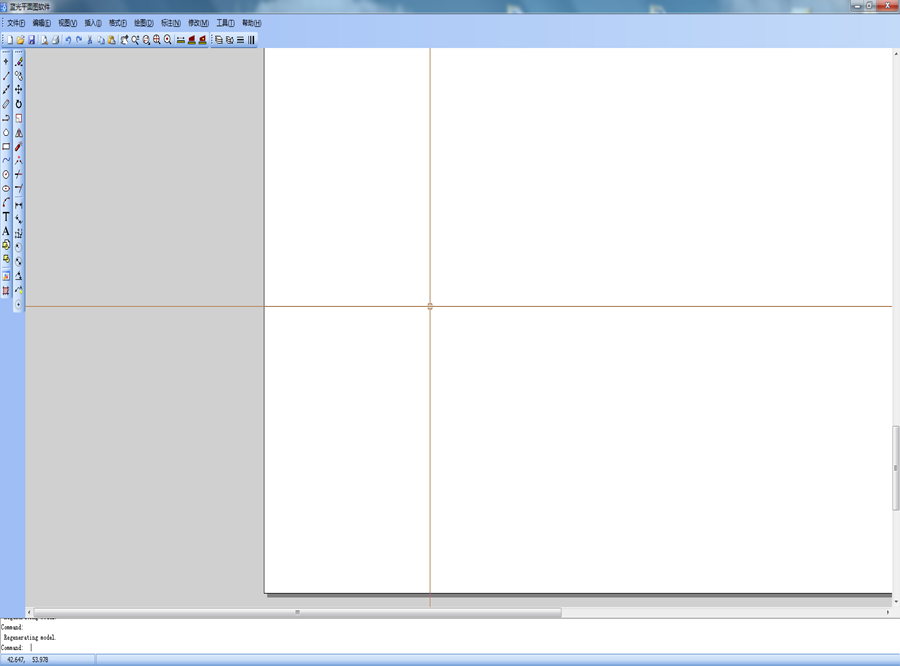Cut selection with scissors icon
The width and height of the screenshot is (900, 666).
(x=90, y=40)
